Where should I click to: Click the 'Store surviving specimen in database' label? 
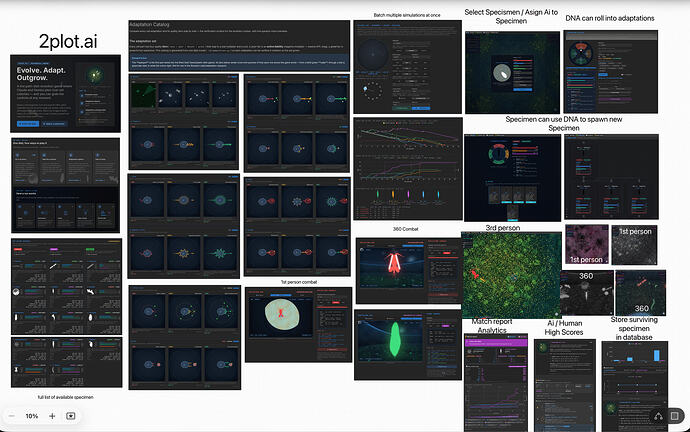pyautogui.click(x=634, y=328)
